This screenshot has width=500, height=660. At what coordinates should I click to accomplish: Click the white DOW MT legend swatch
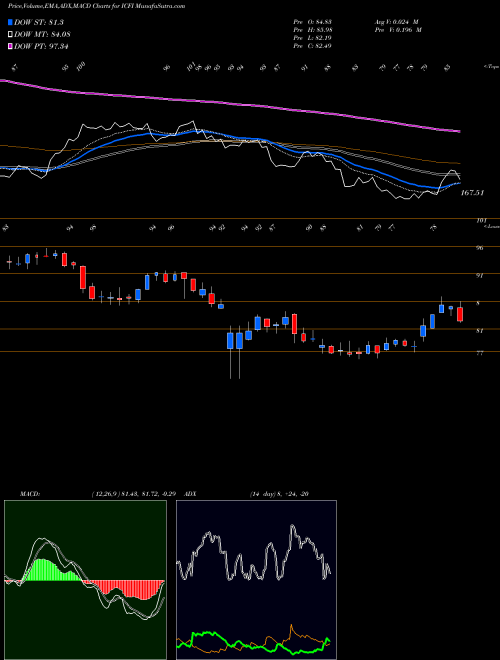[x=11, y=34]
